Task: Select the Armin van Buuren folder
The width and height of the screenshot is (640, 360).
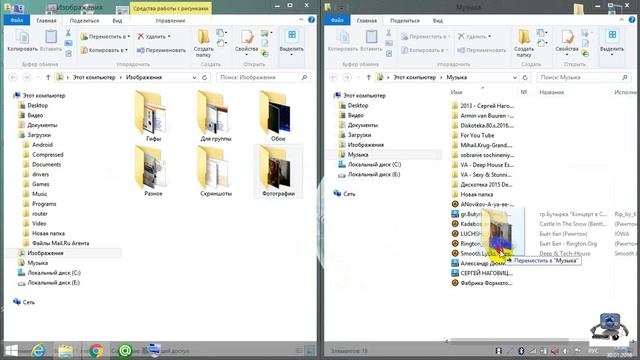Action: click(483, 116)
